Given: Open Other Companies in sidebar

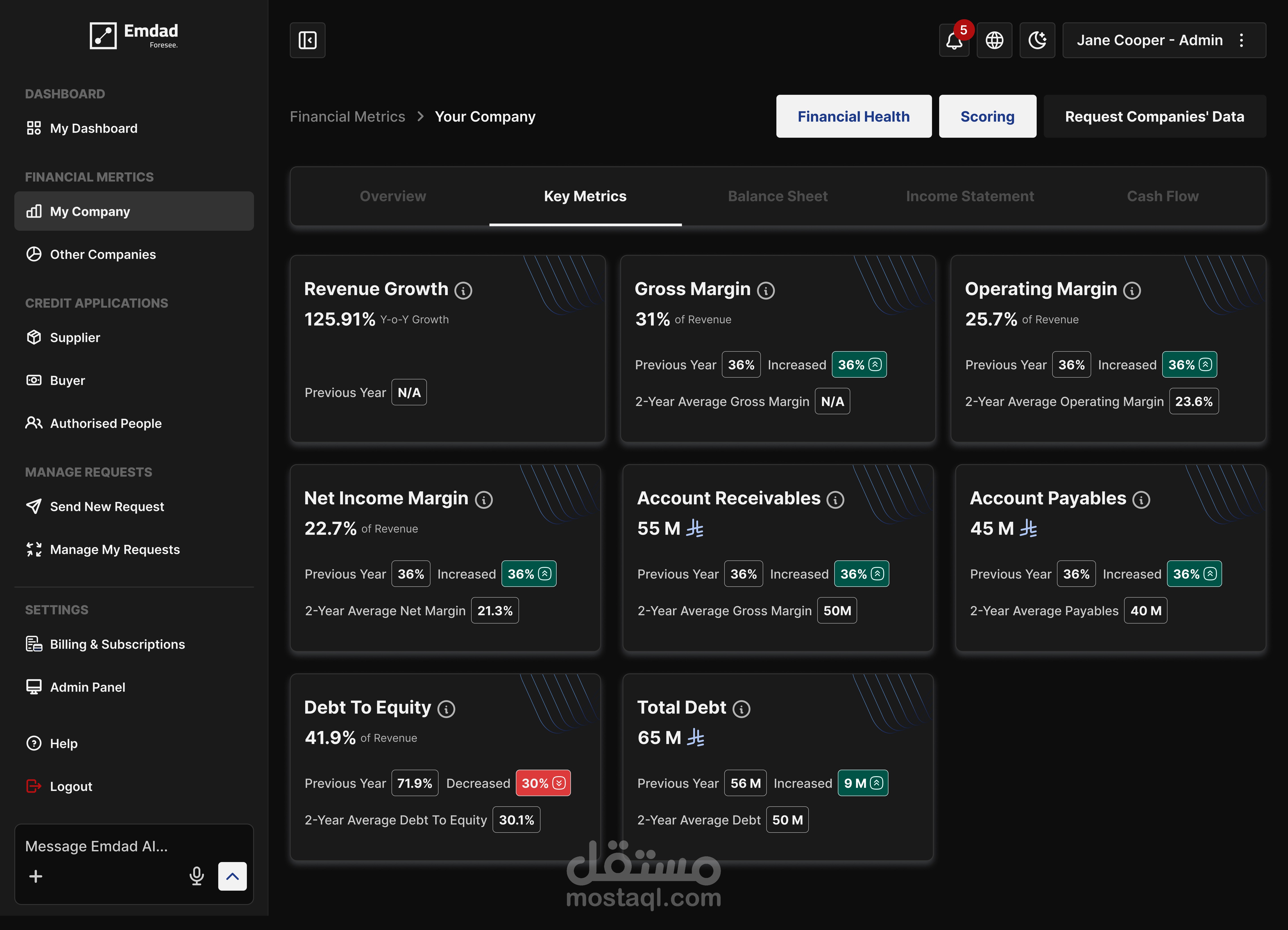Looking at the screenshot, I should pyautogui.click(x=103, y=254).
